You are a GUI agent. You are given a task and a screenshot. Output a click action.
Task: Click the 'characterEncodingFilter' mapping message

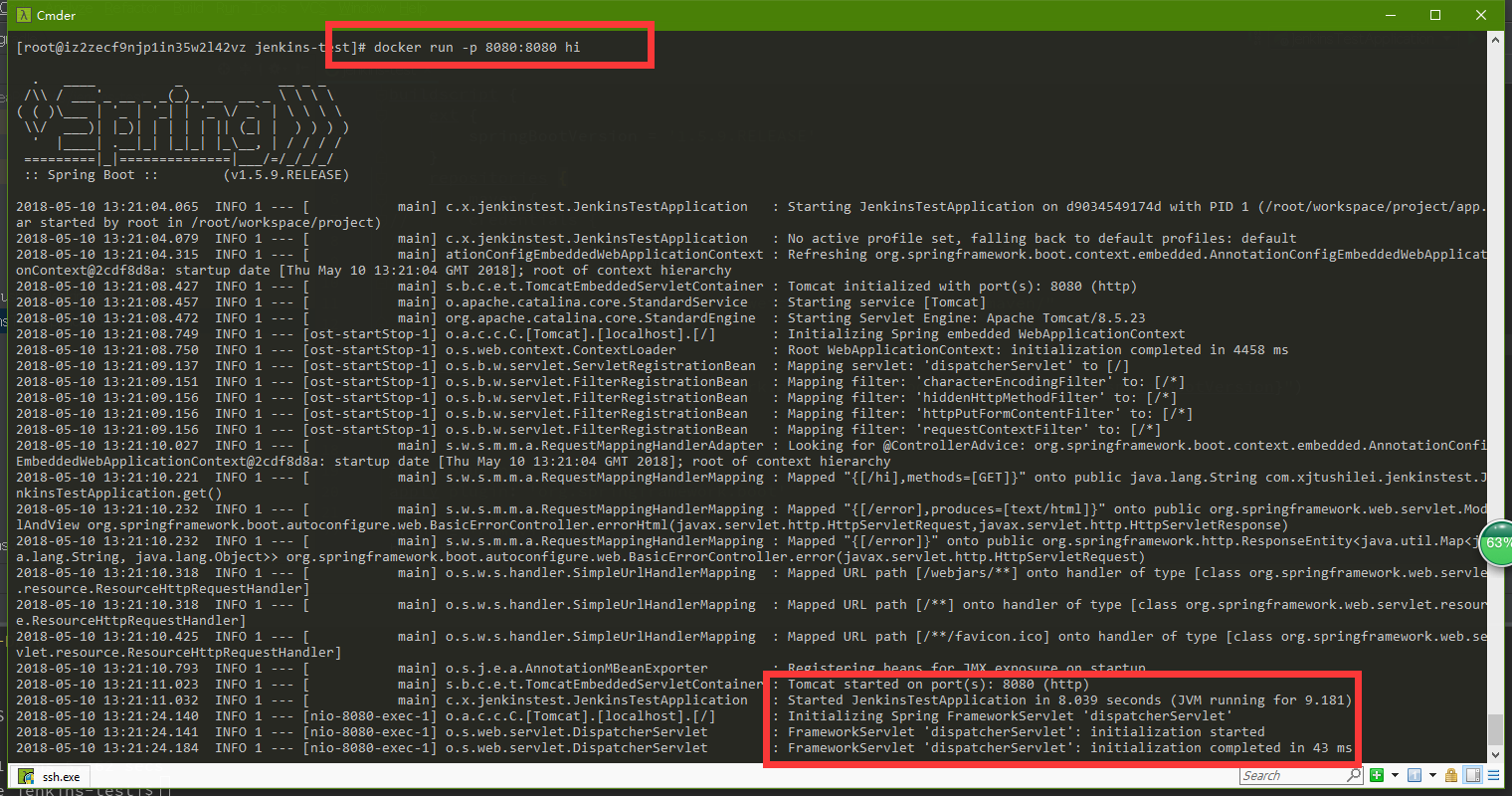point(987,381)
